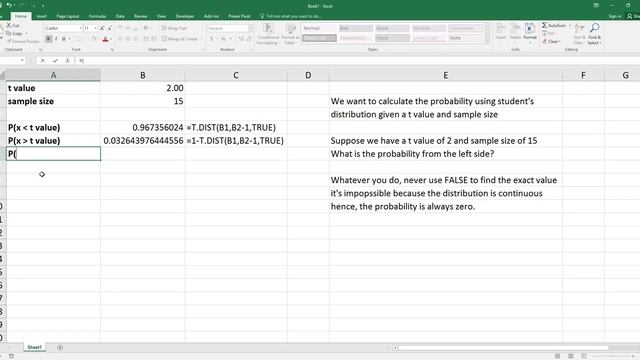Switch to the Data tab
Screen dimensions: 640x360
[x=120, y=16]
